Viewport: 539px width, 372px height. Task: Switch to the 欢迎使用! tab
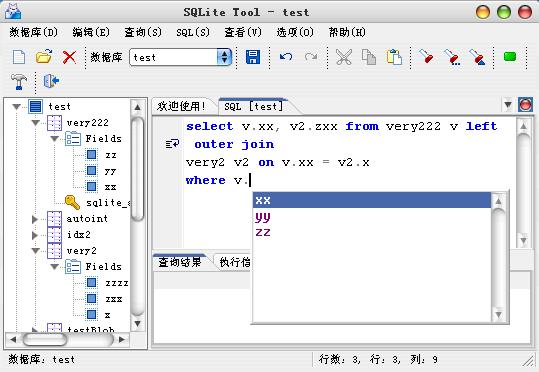(x=182, y=106)
